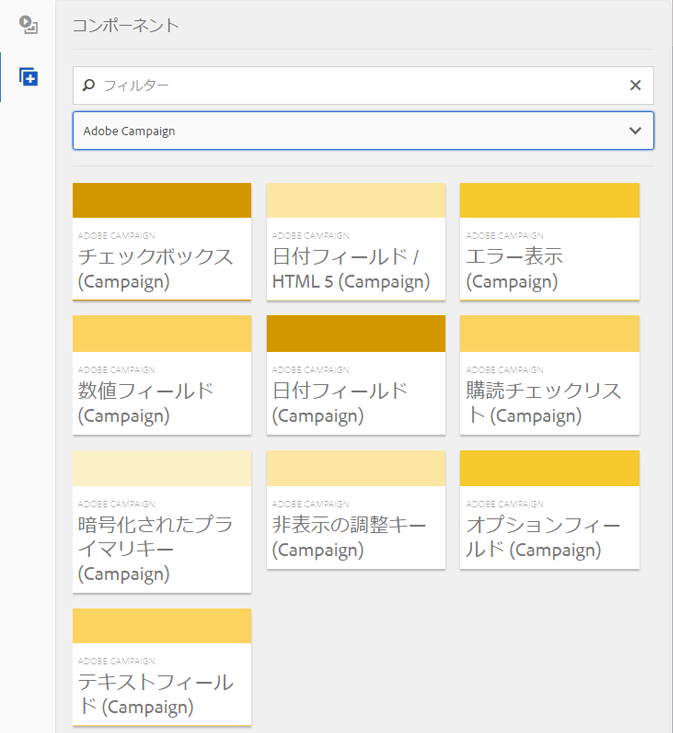
Task: Select the エラー表示 (Campaign) component card
Action: [x=550, y=241]
